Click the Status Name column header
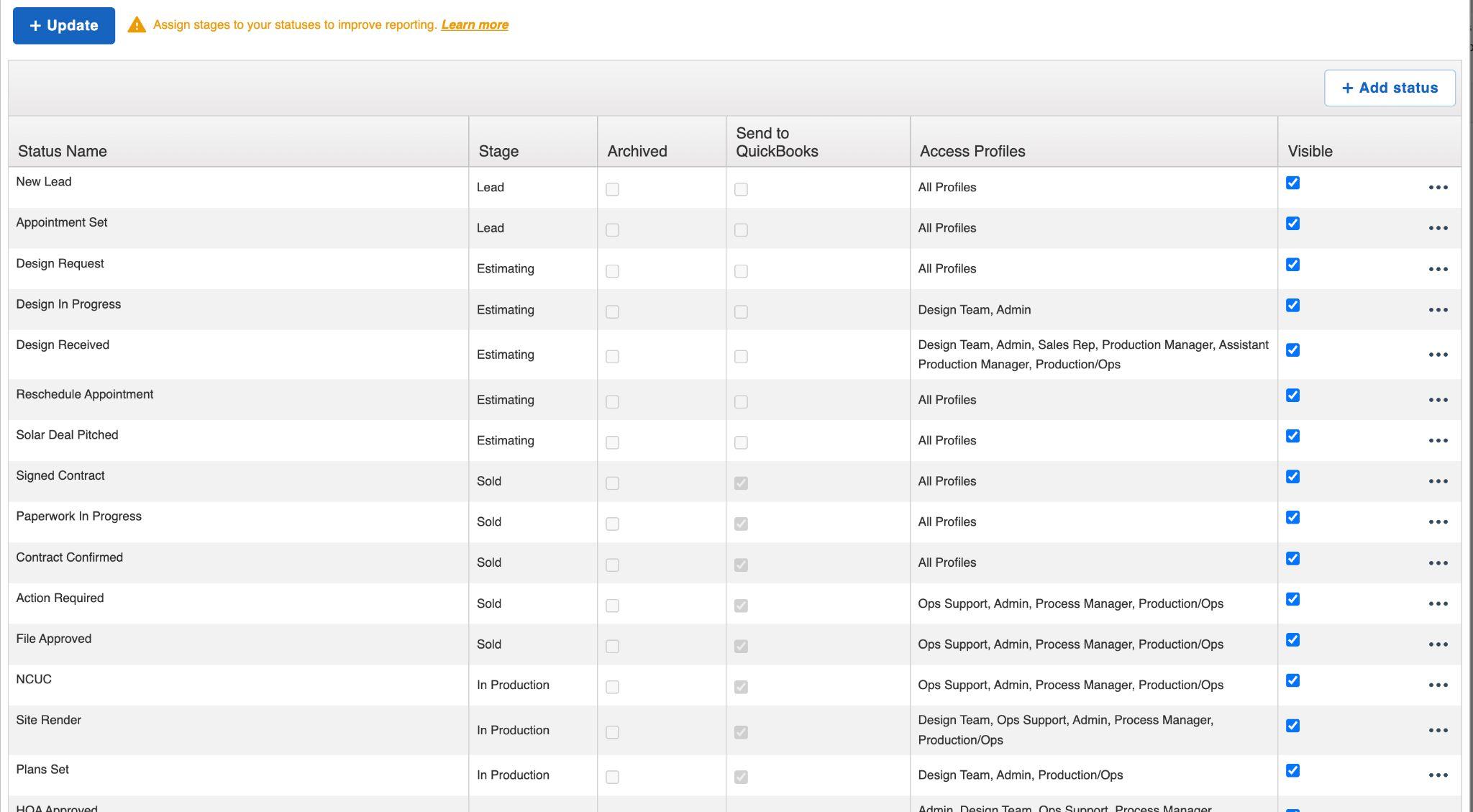The image size is (1473, 812). coord(63,151)
